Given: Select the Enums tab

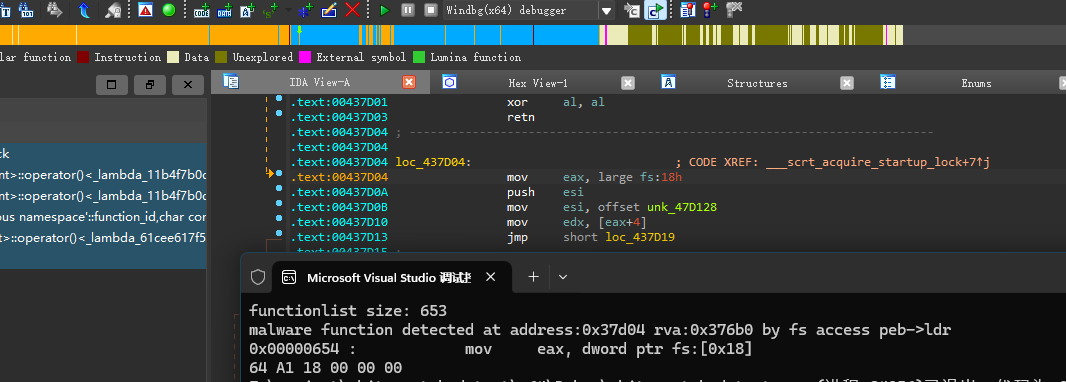Looking at the screenshot, I should (976, 83).
